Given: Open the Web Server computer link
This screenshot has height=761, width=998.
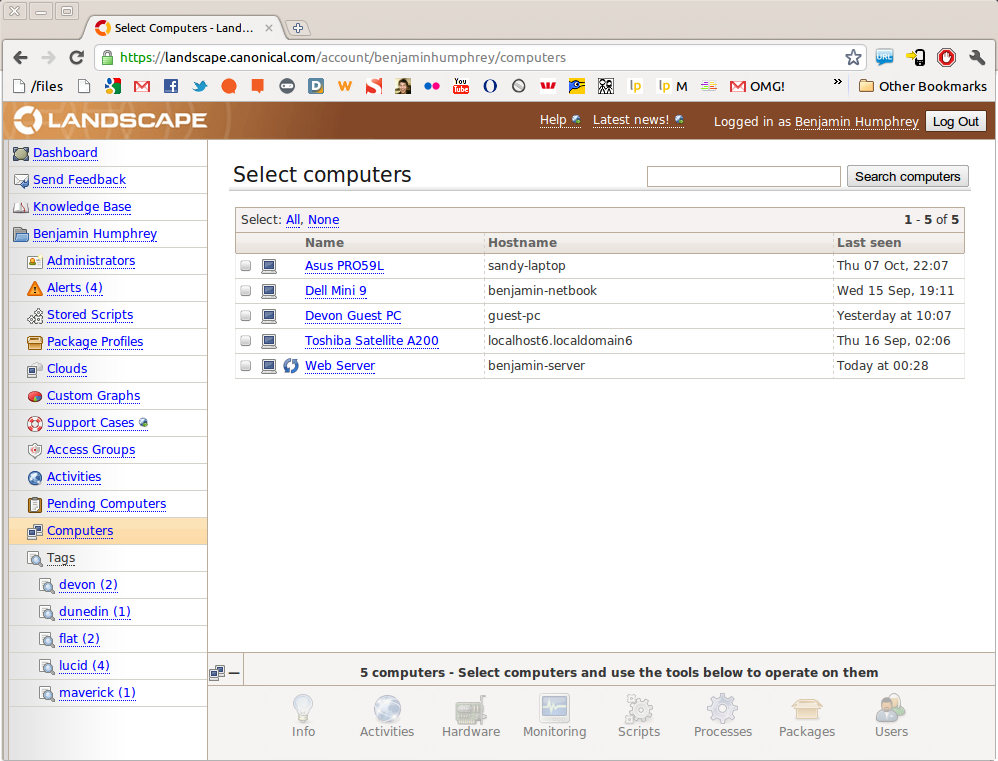Looking at the screenshot, I should coord(340,366).
